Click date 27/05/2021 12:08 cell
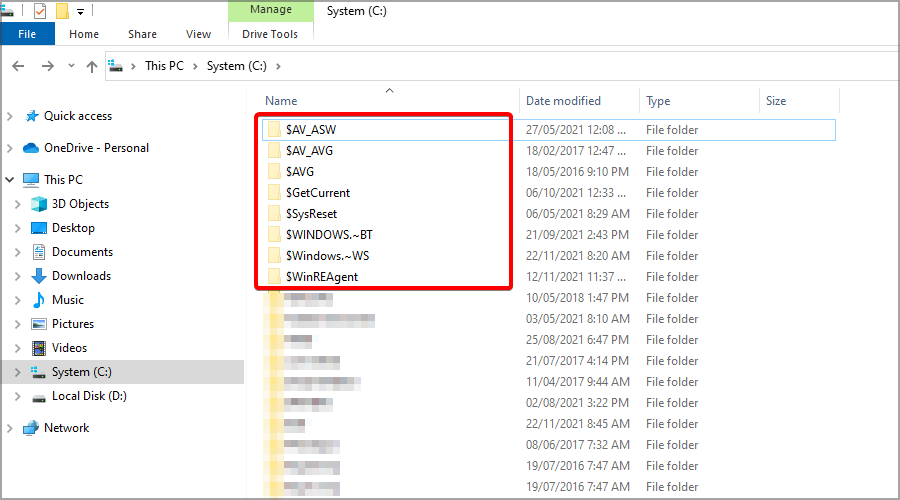This screenshot has width=900, height=500. tap(576, 130)
